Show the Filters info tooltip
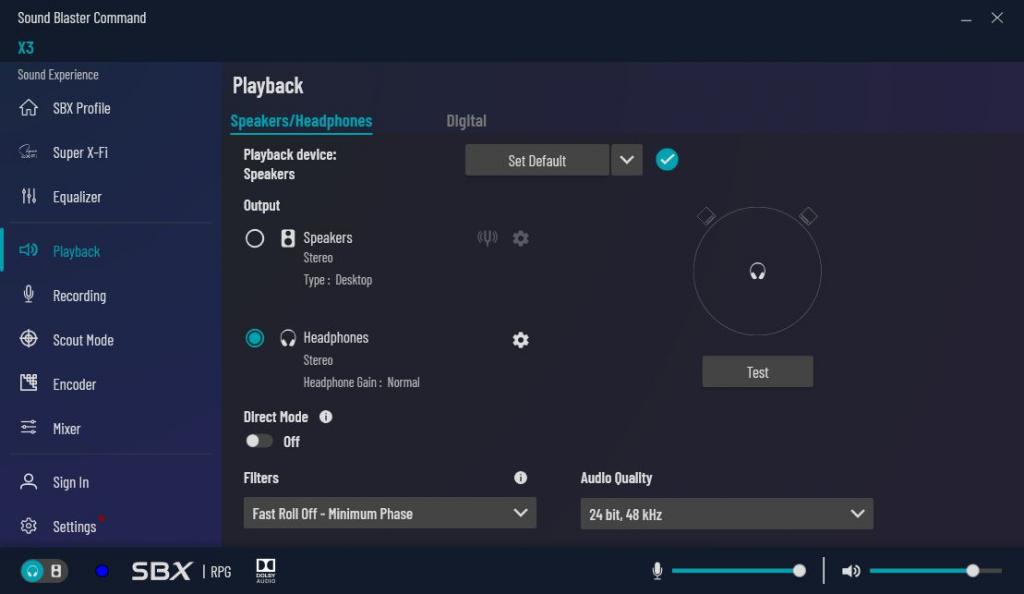This screenshot has width=1024, height=594. [520, 478]
